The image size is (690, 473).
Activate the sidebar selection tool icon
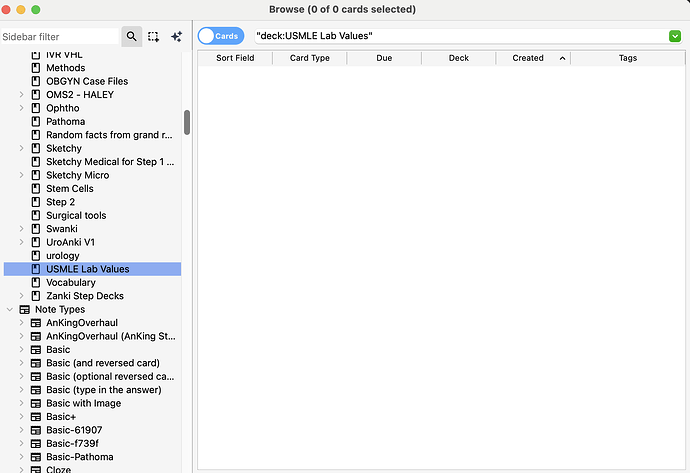[154, 36]
